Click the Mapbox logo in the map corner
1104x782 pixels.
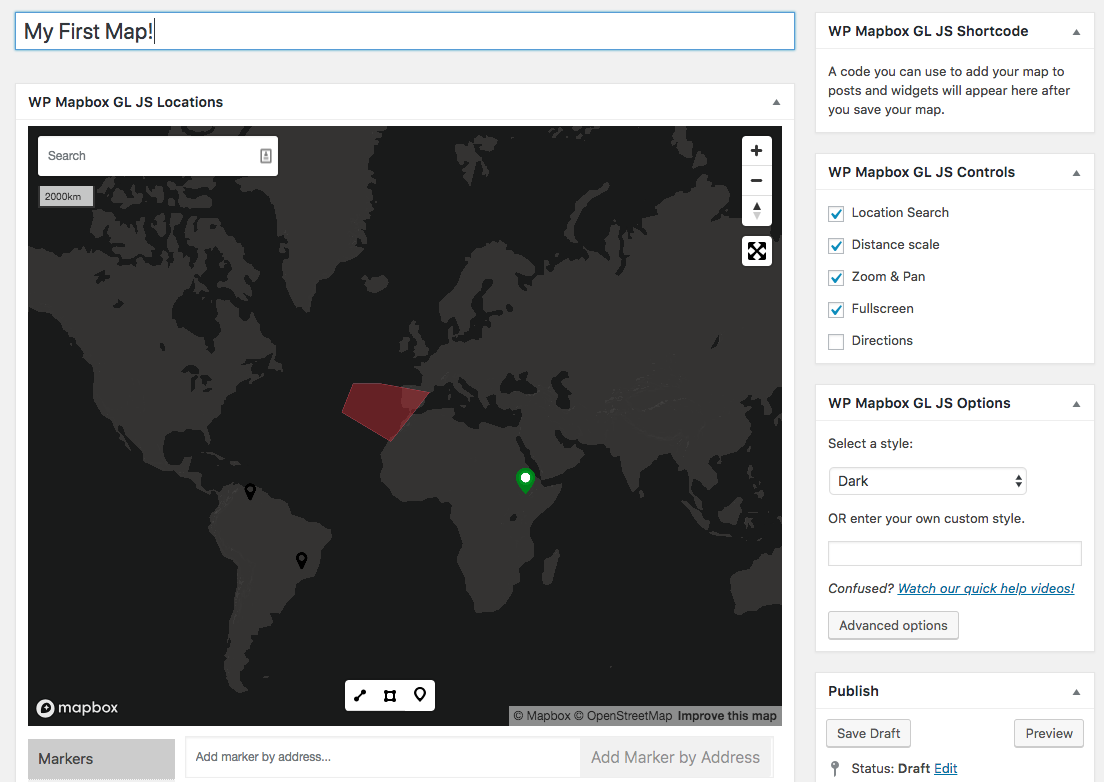[77, 708]
